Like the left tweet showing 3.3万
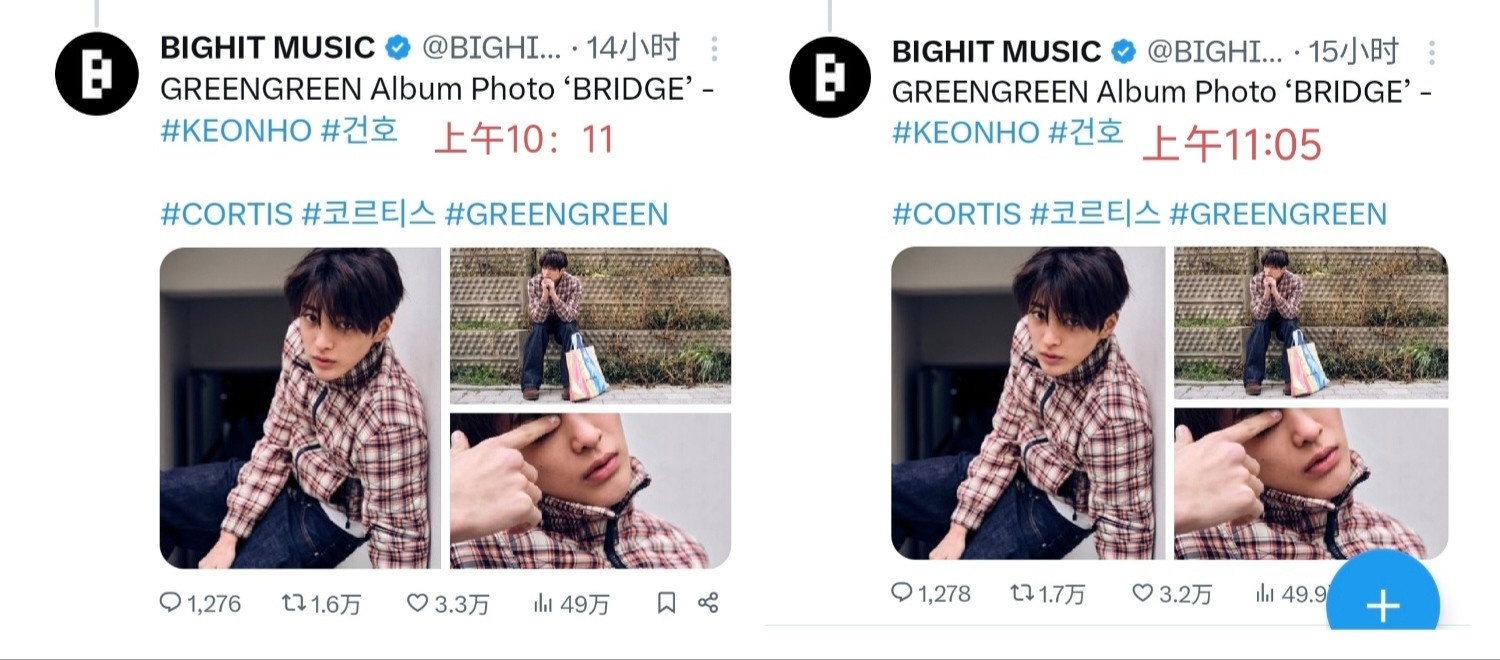The image size is (1500, 660). tap(447, 603)
